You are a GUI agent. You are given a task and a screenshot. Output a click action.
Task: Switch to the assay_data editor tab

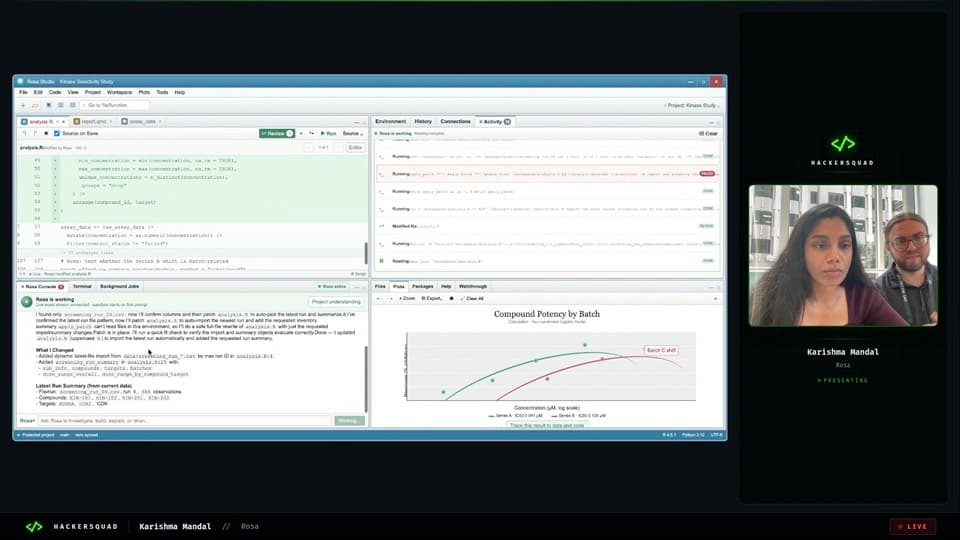pos(142,122)
